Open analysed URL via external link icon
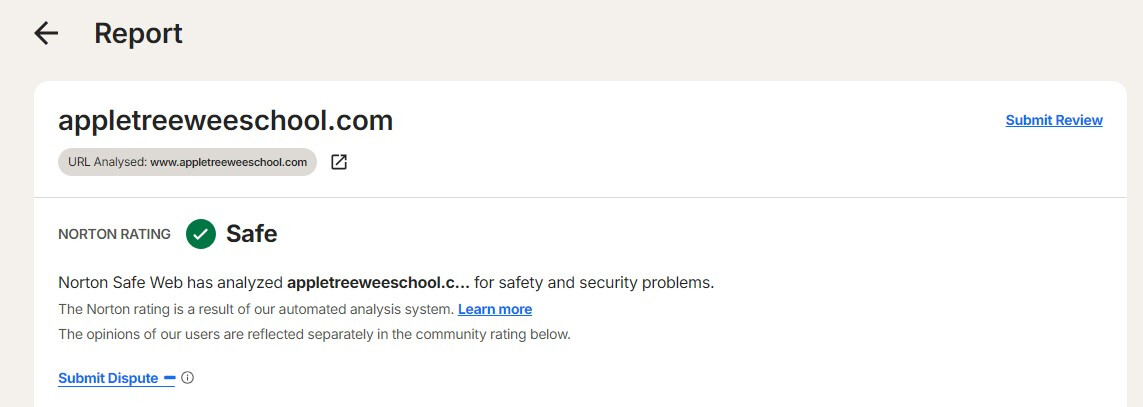Viewport: 1143px width, 407px height. point(339,162)
